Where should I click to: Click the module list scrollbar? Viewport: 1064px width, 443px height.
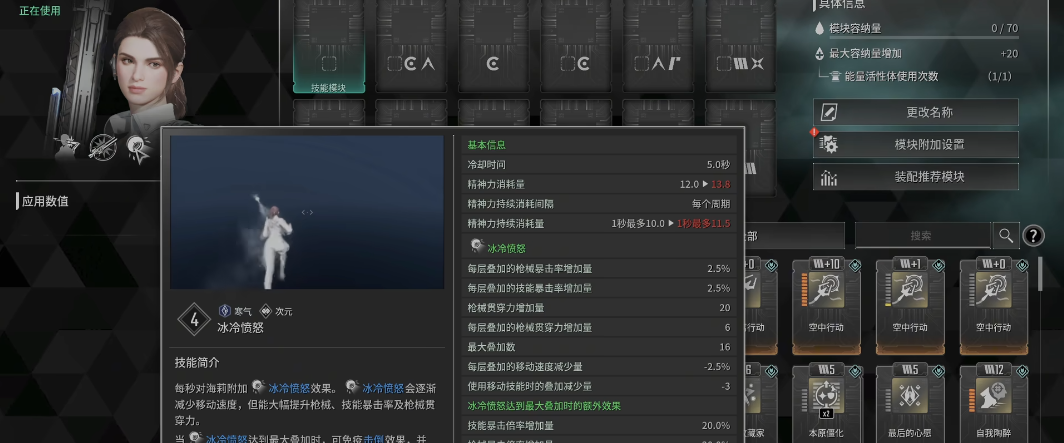point(1041,273)
